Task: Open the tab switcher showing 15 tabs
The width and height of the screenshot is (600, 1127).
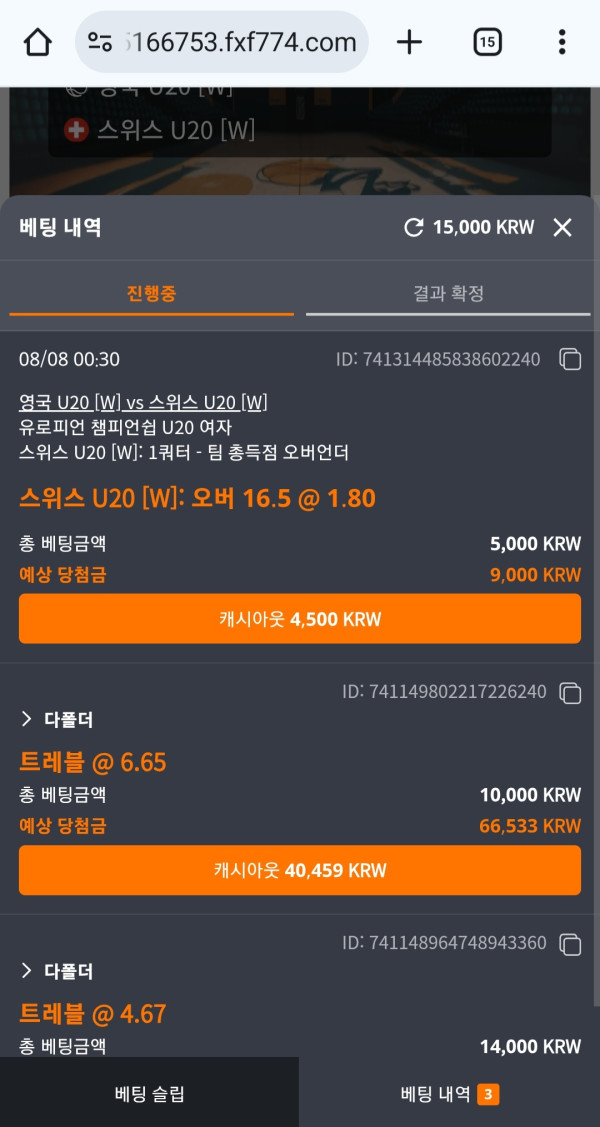Action: click(487, 42)
